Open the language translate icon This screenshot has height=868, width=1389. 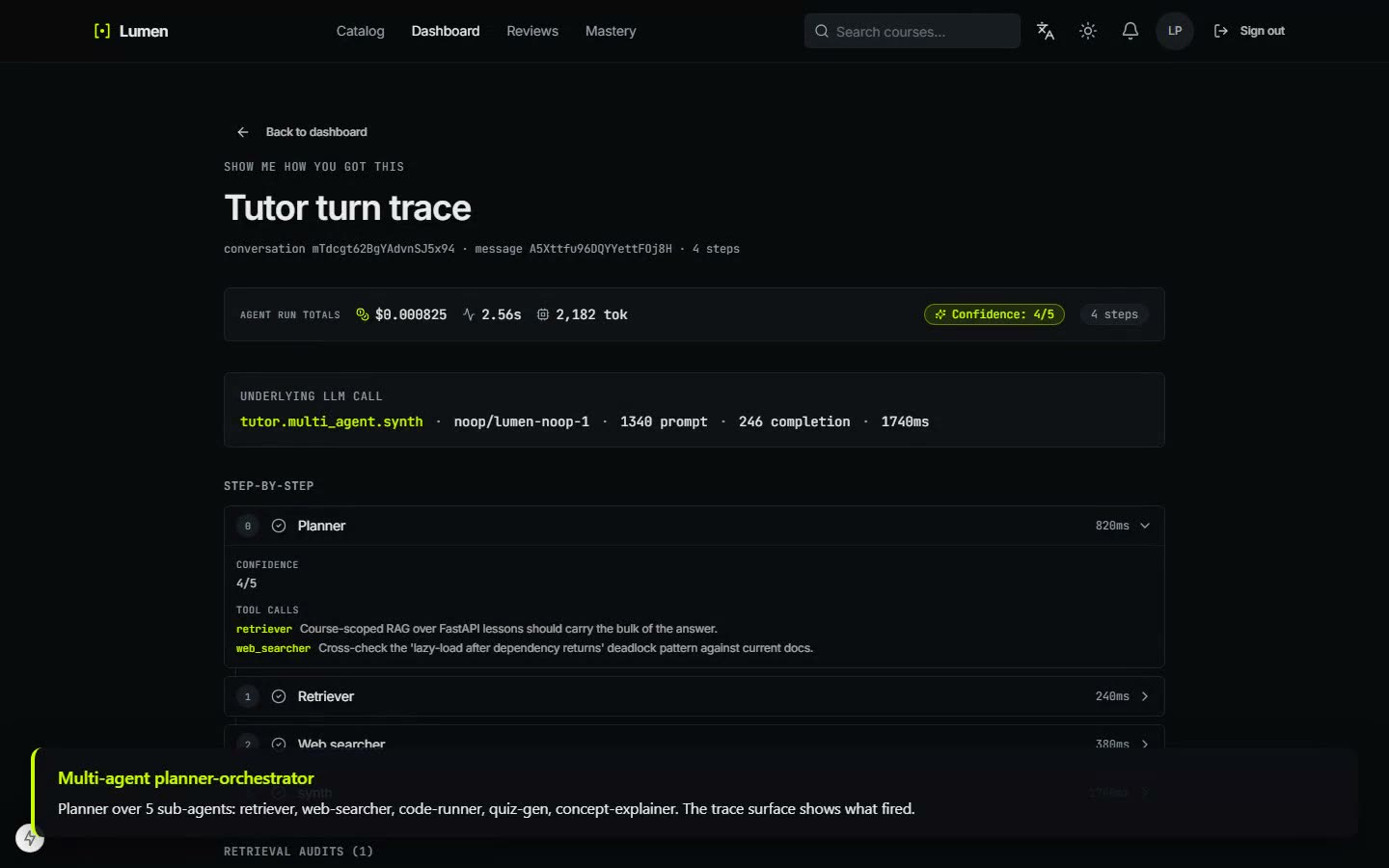click(x=1046, y=31)
